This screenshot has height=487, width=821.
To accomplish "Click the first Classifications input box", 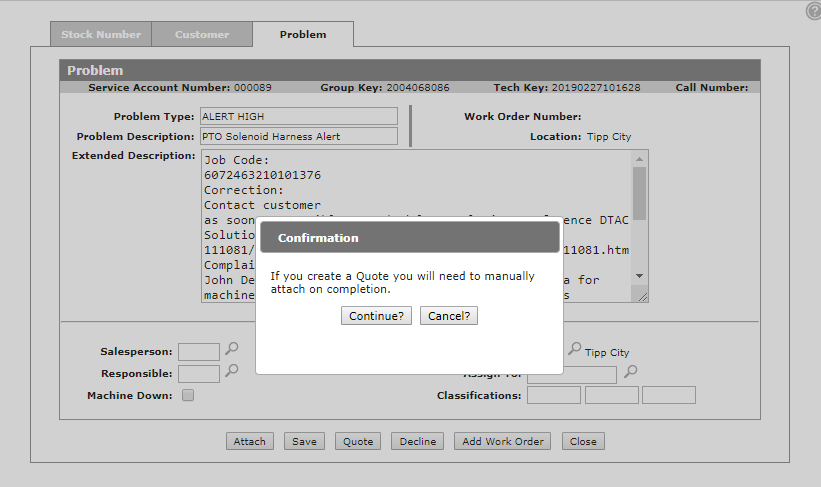I will tap(553, 395).
